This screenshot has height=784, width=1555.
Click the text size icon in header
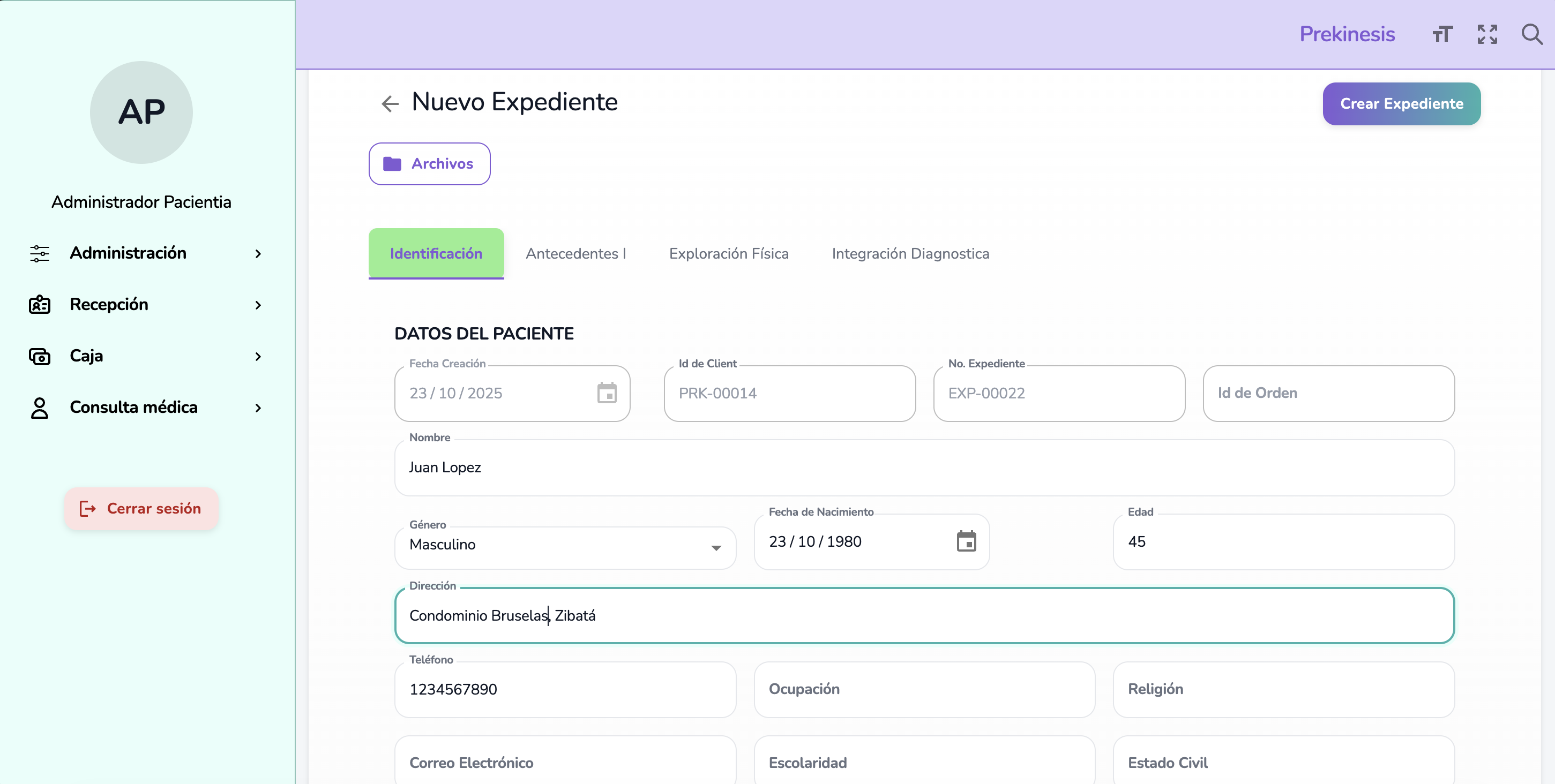tap(1442, 34)
